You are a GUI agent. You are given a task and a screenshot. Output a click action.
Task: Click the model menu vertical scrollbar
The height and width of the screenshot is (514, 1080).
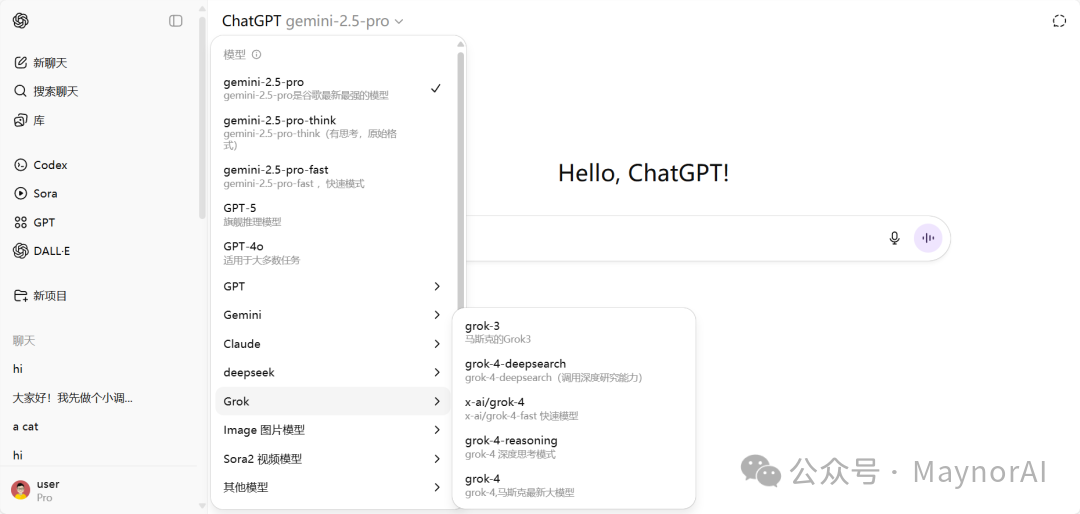(x=461, y=181)
